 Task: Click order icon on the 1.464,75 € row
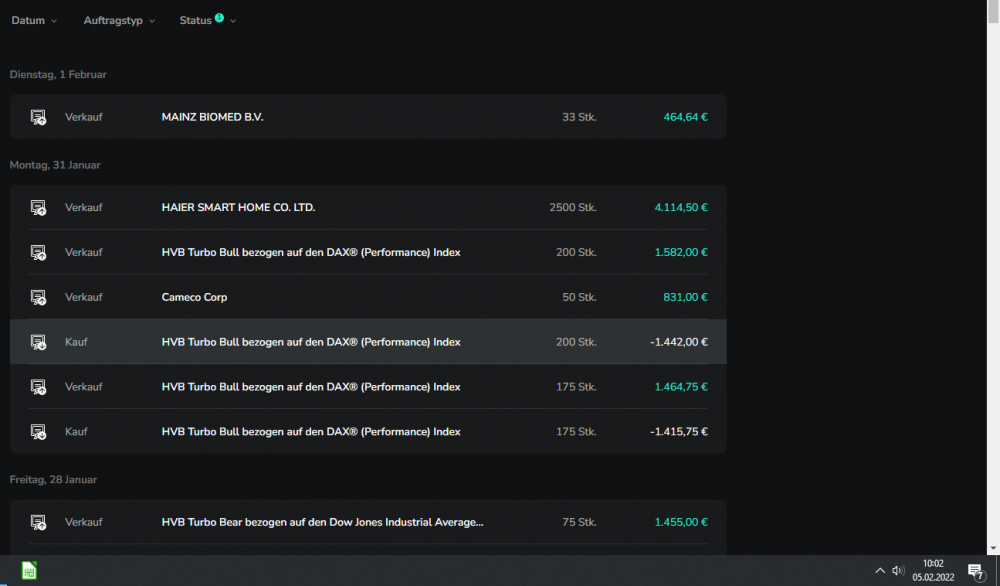point(38,387)
